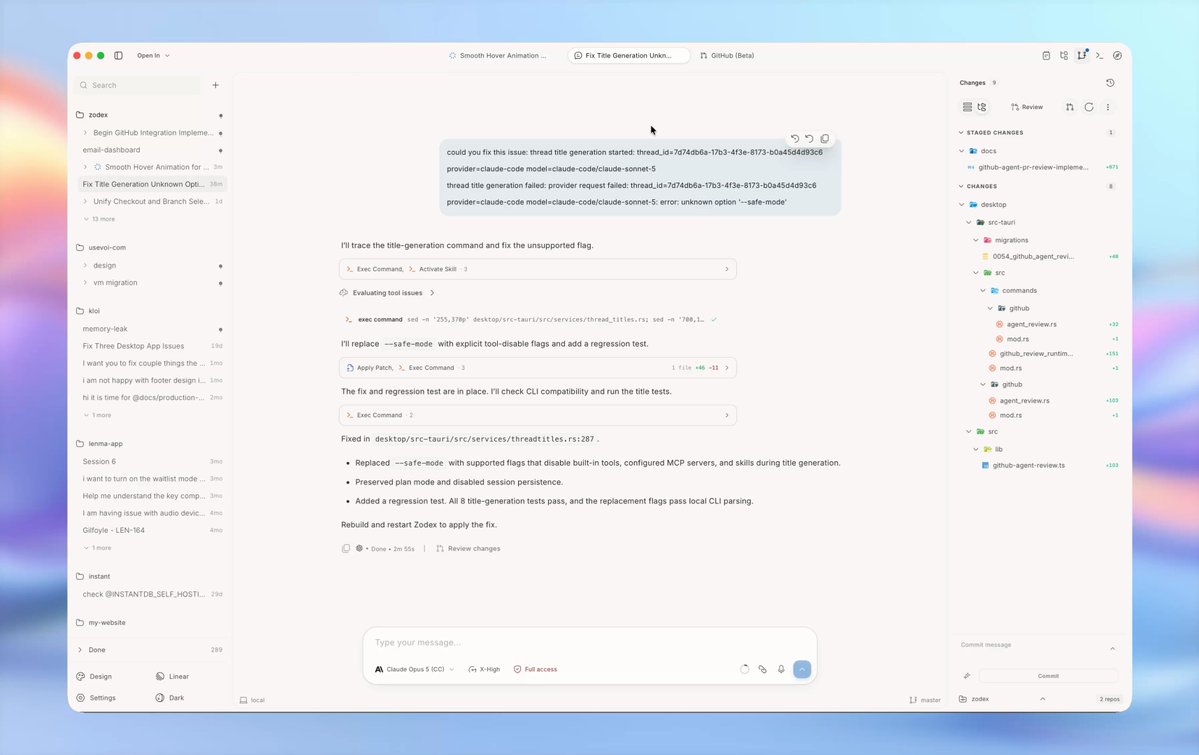Click the Review button in Changes

(x=1026, y=107)
